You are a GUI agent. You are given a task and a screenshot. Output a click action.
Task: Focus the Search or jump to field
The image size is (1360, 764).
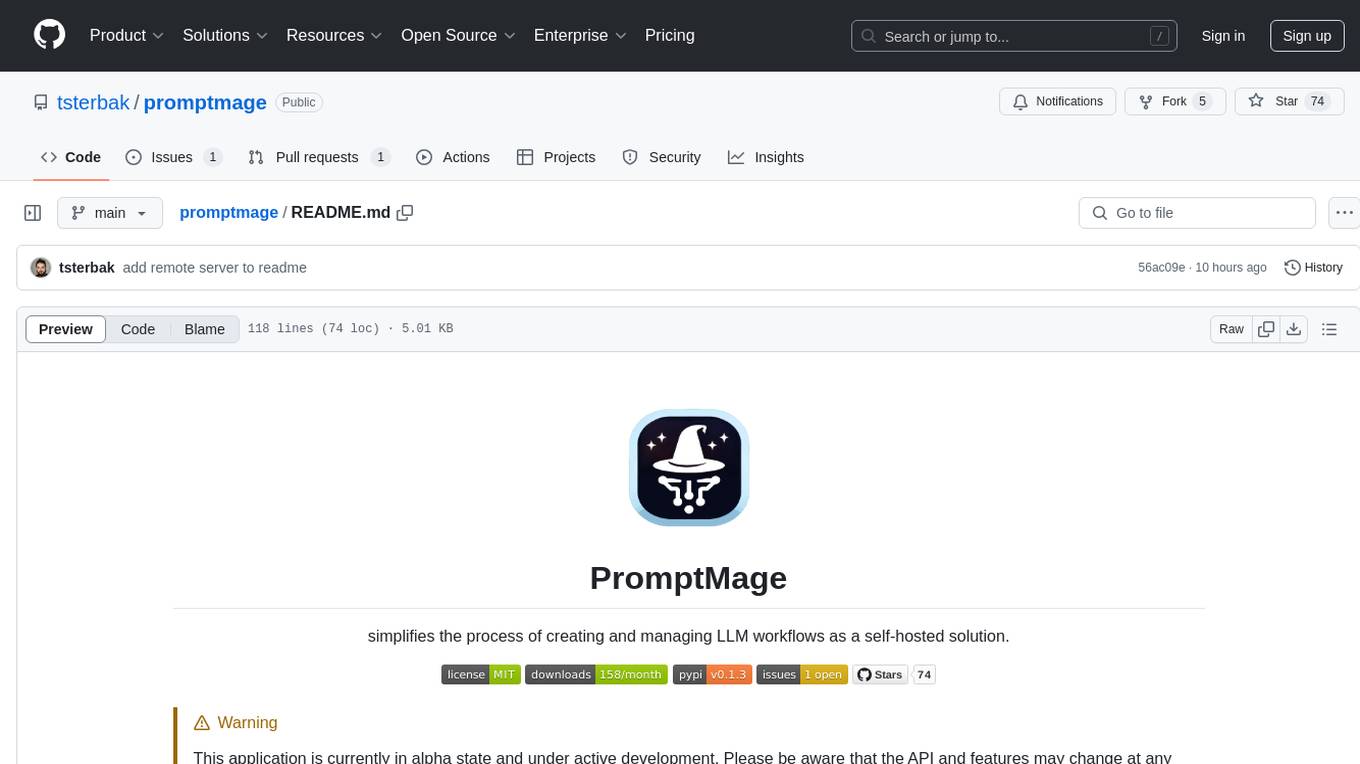point(1014,36)
